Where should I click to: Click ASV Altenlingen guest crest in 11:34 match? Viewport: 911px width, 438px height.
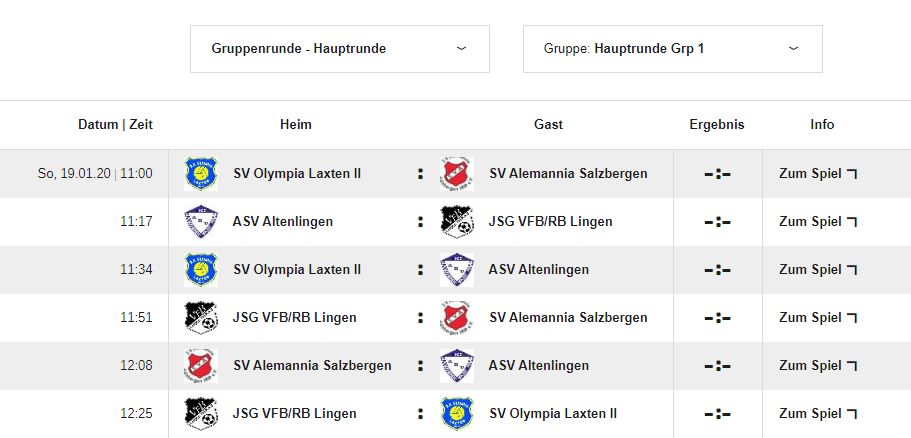pyautogui.click(x=457, y=270)
